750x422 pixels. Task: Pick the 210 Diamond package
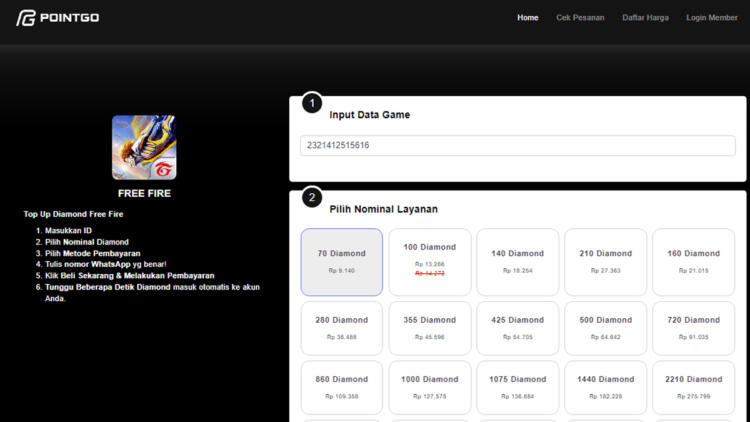click(605, 262)
